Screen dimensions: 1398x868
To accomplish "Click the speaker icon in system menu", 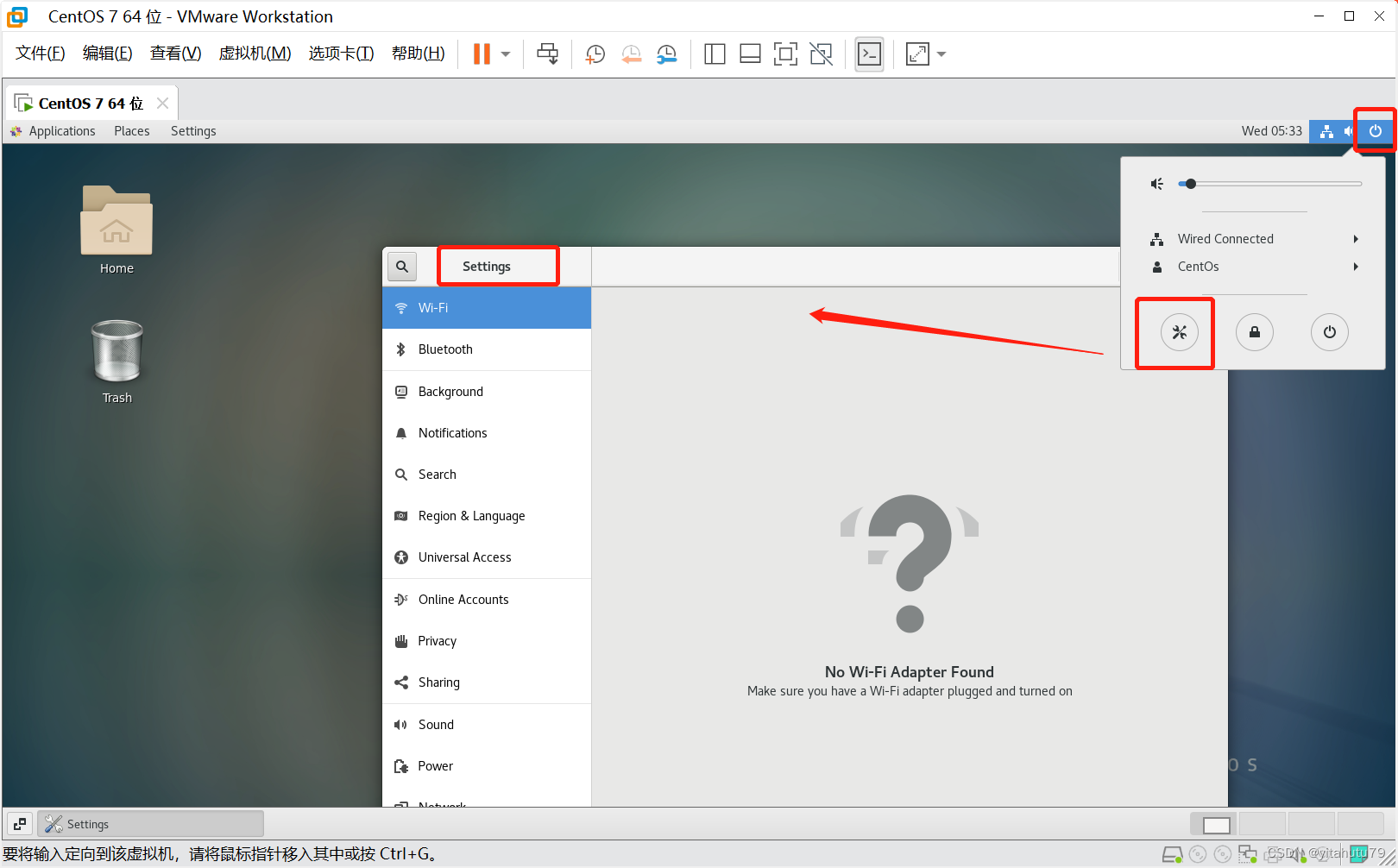I will pos(1157,184).
